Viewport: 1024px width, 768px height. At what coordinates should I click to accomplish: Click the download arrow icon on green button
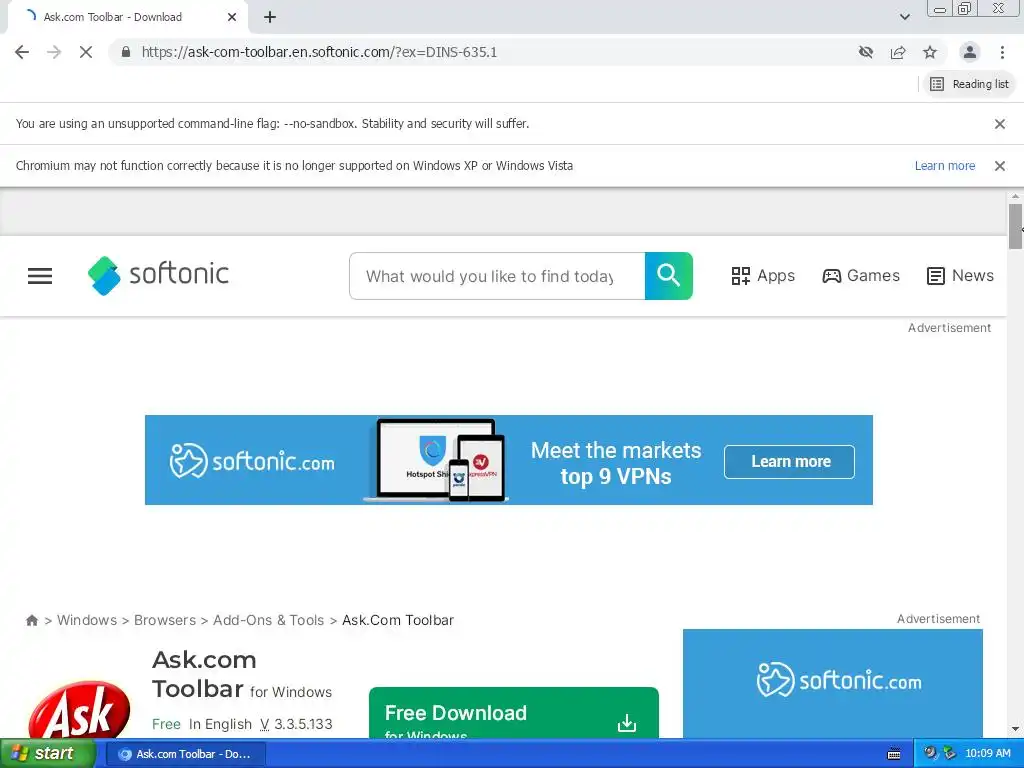(627, 723)
